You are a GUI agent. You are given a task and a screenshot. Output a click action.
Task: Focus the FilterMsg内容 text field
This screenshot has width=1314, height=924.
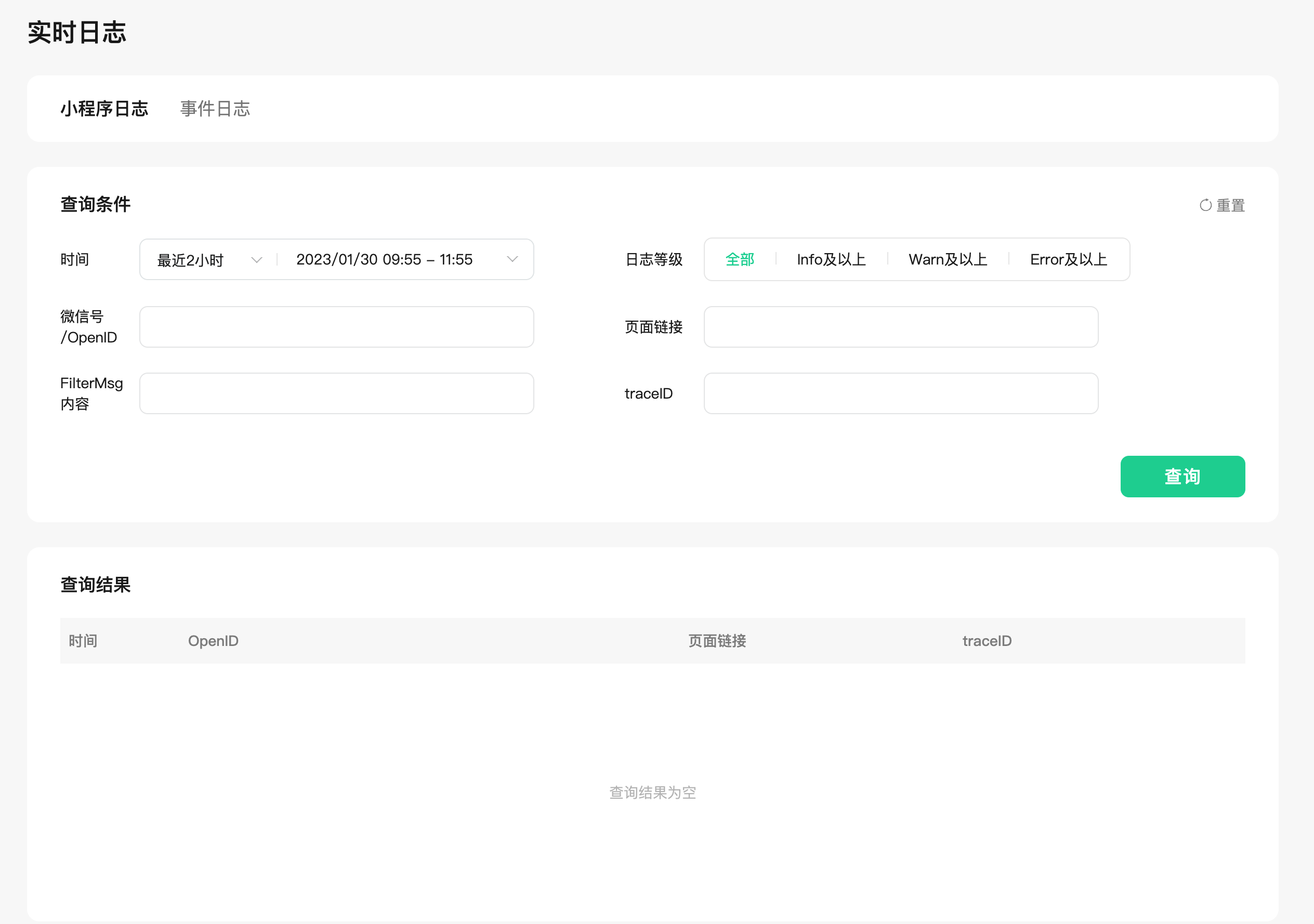(x=336, y=393)
